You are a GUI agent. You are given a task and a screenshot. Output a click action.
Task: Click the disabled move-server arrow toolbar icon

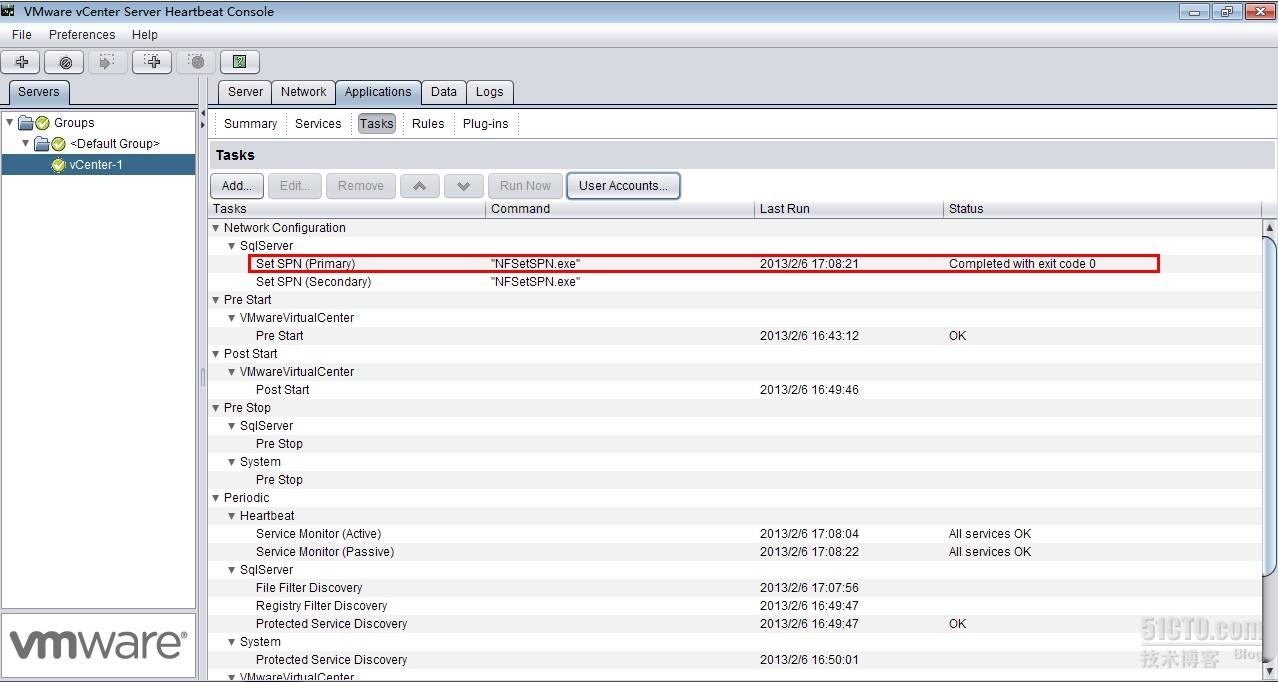[x=108, y=62]
